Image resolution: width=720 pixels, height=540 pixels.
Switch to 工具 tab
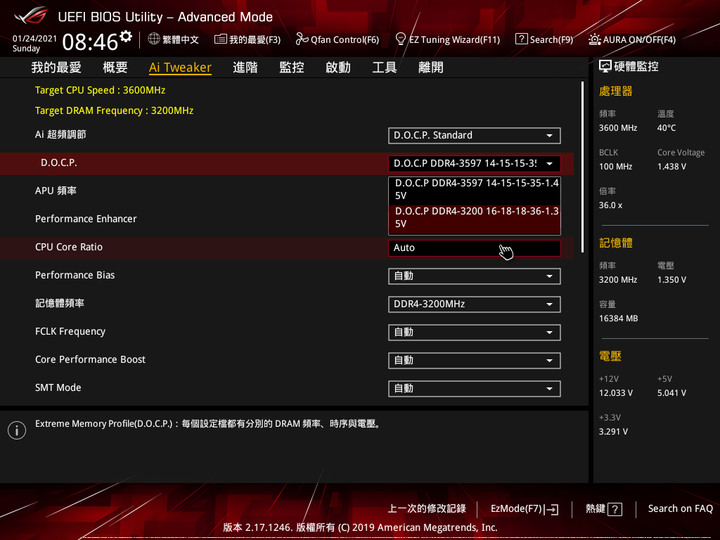coord(384,68)
